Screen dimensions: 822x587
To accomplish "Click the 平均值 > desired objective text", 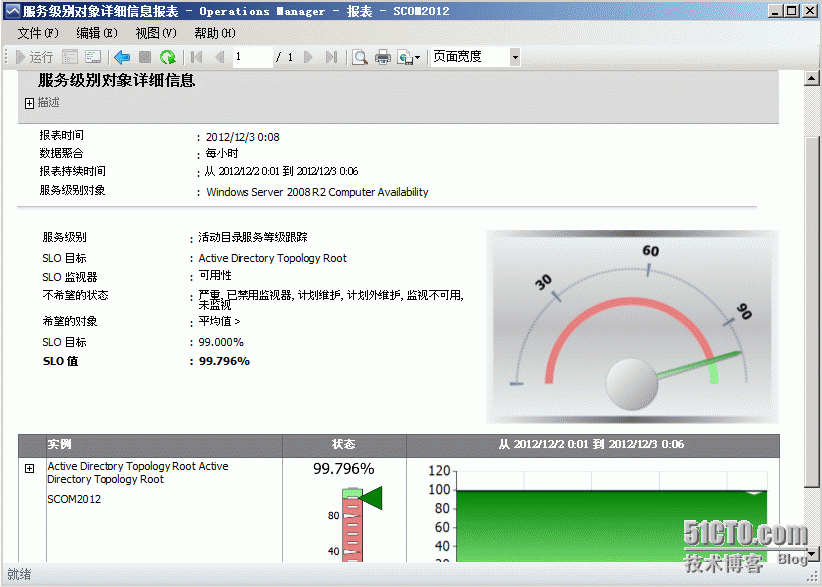I will (219, 321).
